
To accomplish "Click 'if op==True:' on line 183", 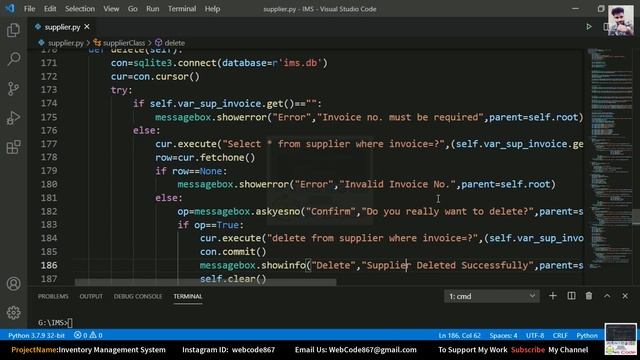I will [211, 225].
